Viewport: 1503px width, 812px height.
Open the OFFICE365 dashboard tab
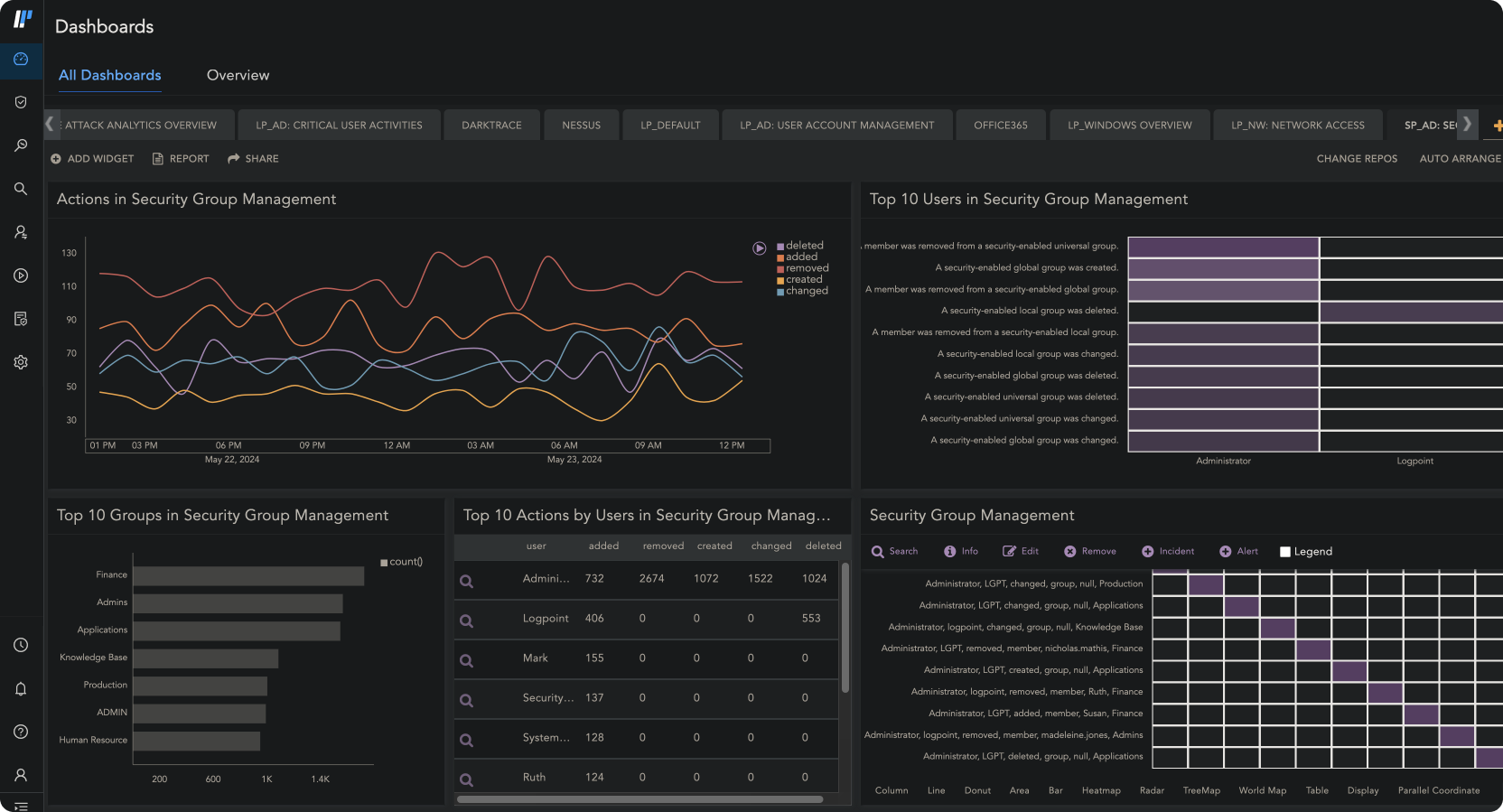pyautogui.click(x=1000, y=126)
